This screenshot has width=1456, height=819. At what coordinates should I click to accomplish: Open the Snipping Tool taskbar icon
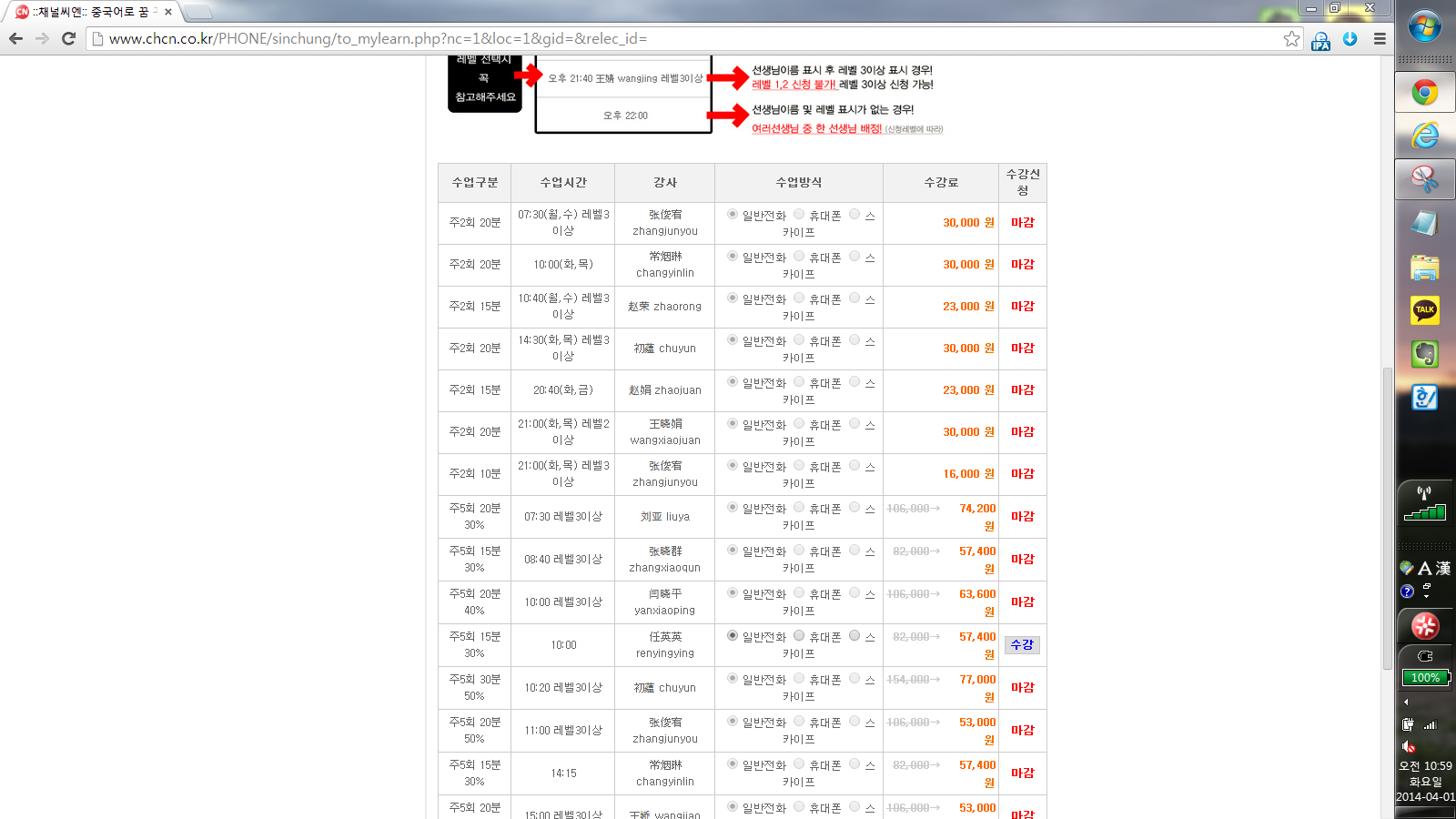click(x=1424, y=179)
